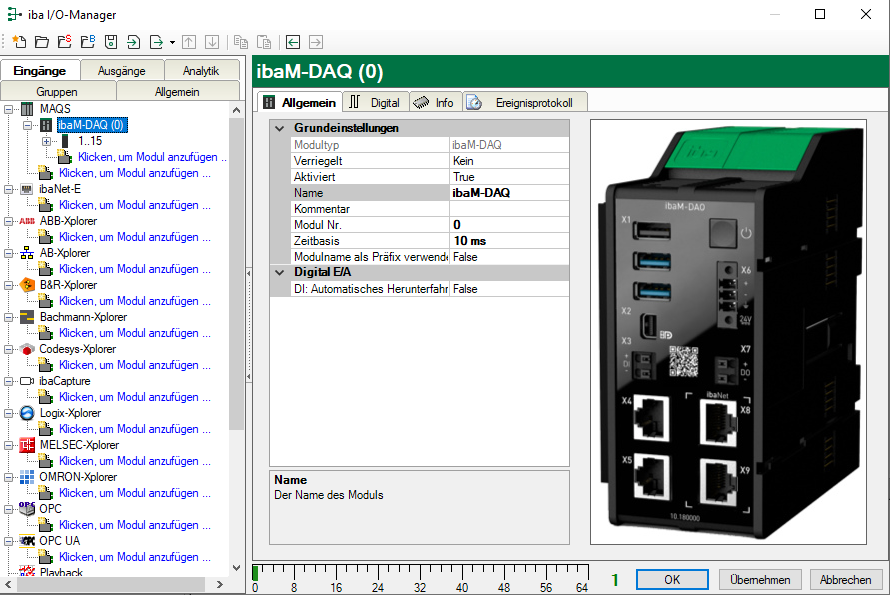Select the B&R-Xplorer tree node icon

tap(27, 285)
